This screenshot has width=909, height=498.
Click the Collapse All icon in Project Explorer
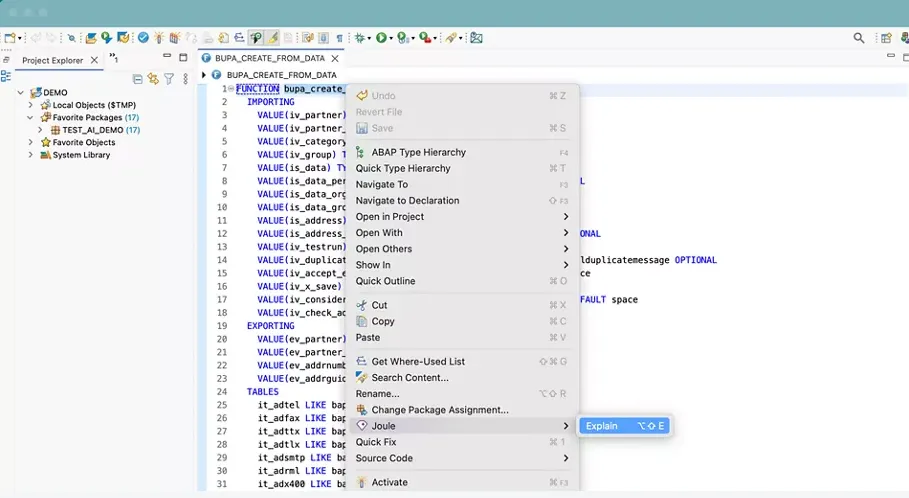pos(139,78)
